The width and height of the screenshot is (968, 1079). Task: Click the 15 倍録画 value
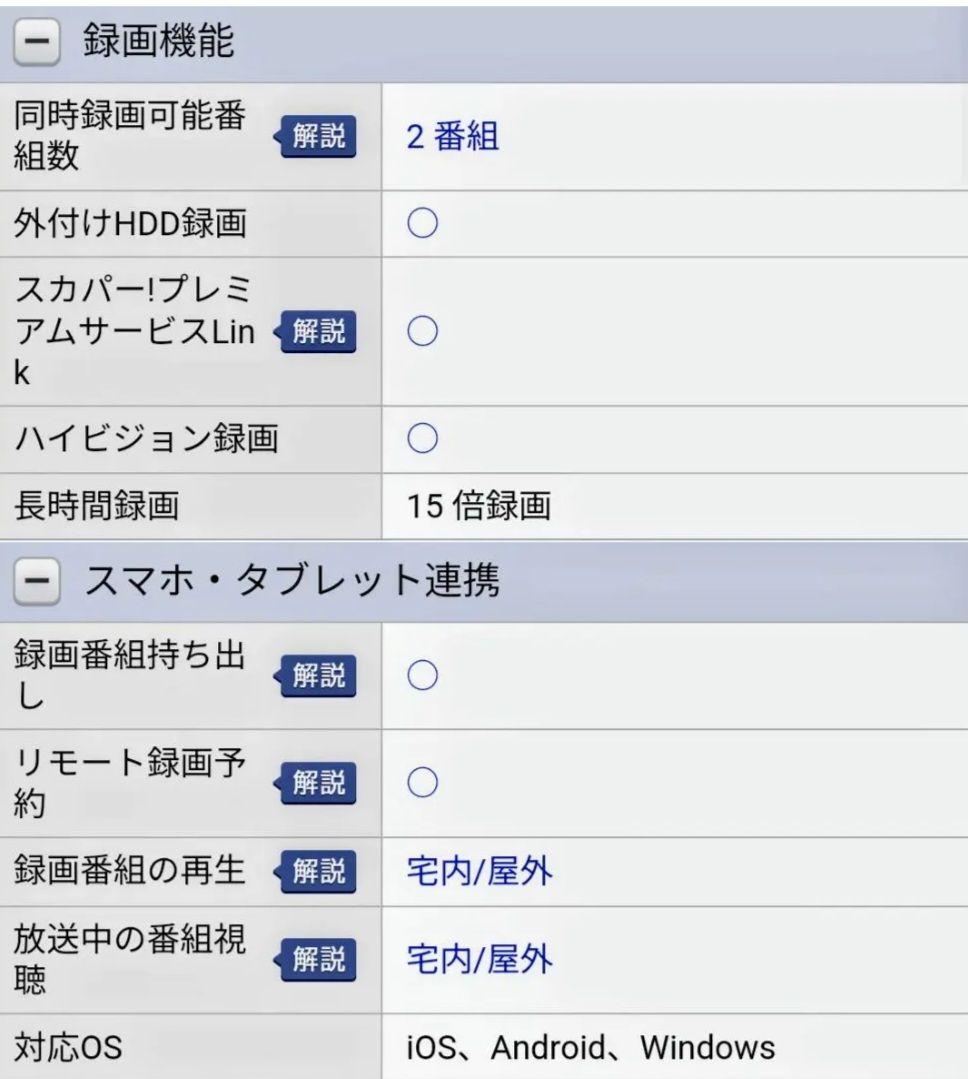point(478,507)
